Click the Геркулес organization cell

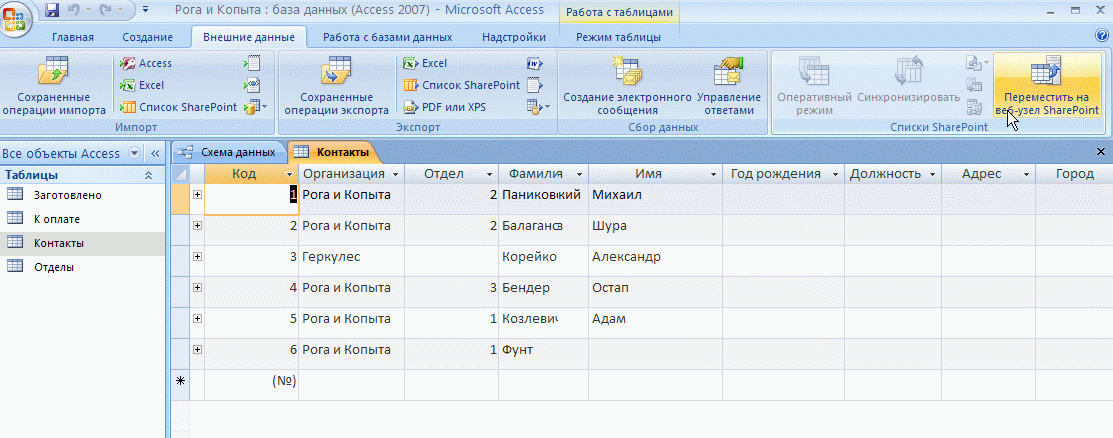tap(351, 261)
